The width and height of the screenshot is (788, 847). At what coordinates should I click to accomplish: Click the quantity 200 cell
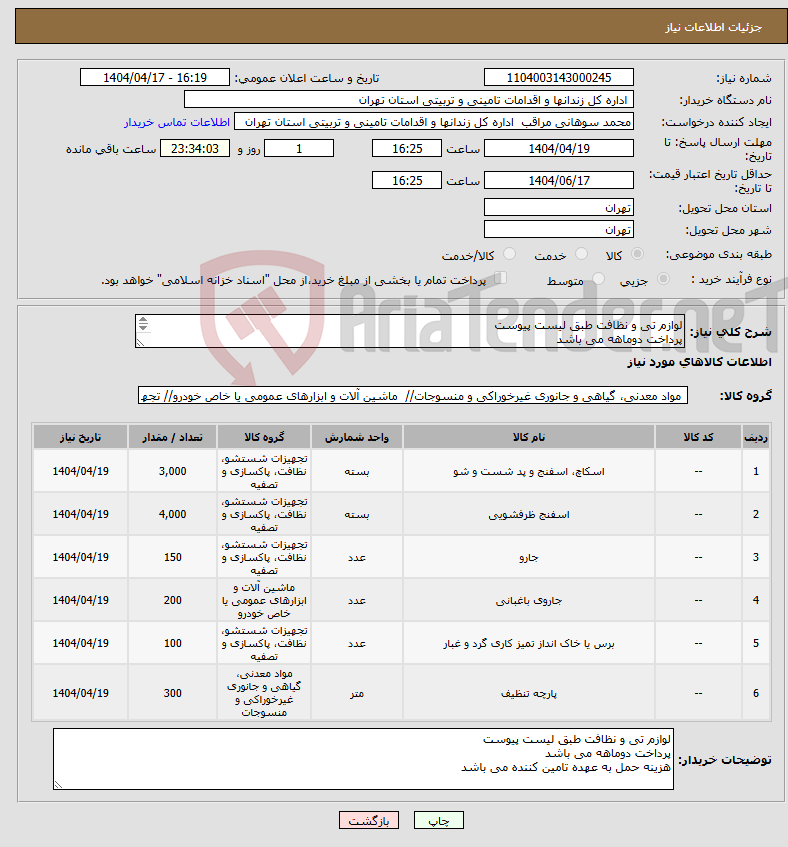[172, 600]
